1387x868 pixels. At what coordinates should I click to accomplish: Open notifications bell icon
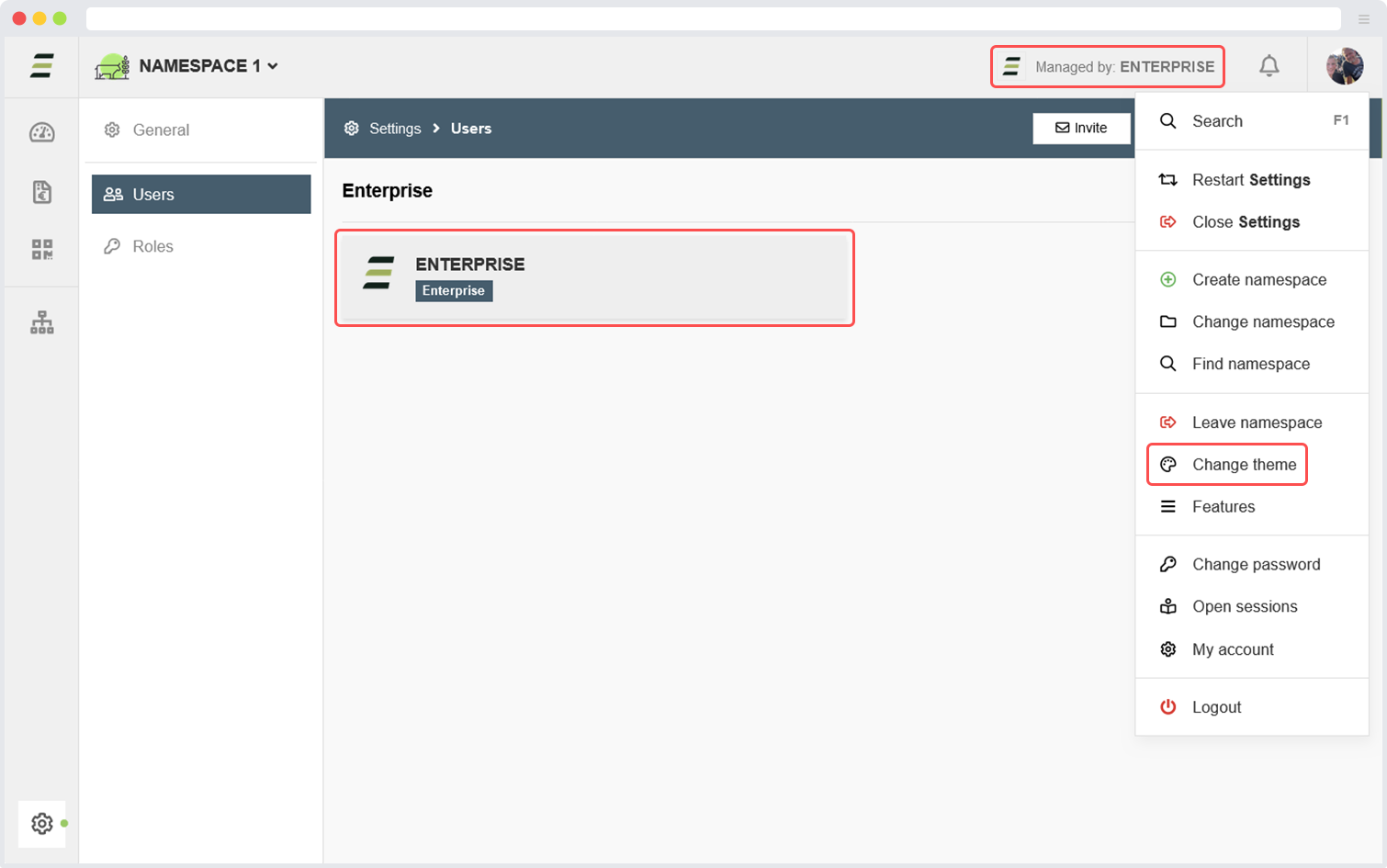tap(1269, 66)
